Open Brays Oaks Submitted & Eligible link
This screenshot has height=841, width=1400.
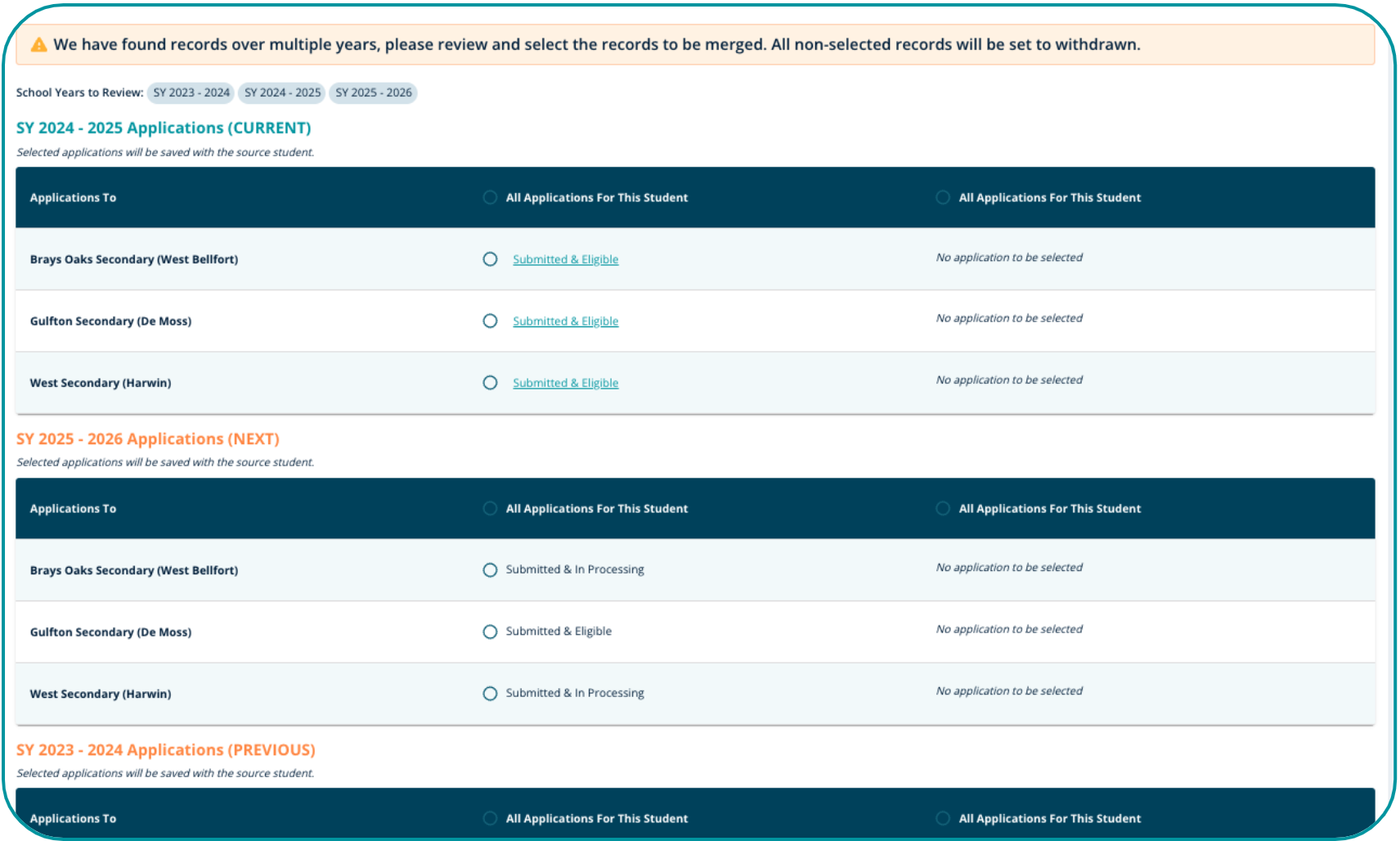tap(565, 259)
